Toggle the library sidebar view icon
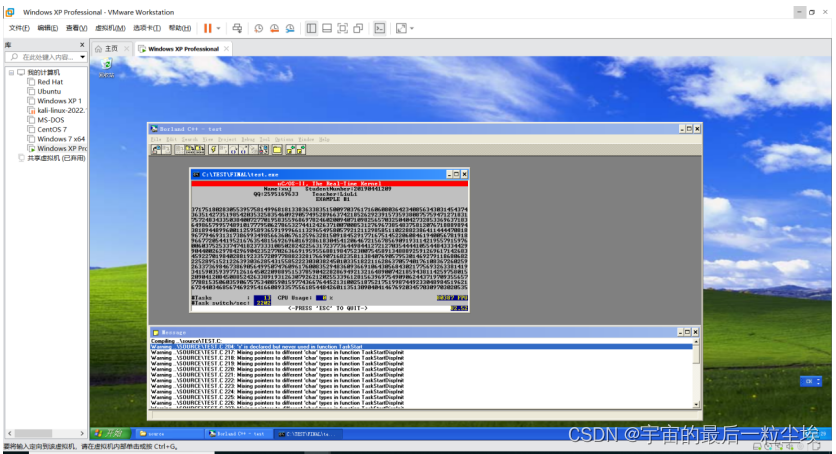Viewport: 836px width, 454px height. click(311, 28)
